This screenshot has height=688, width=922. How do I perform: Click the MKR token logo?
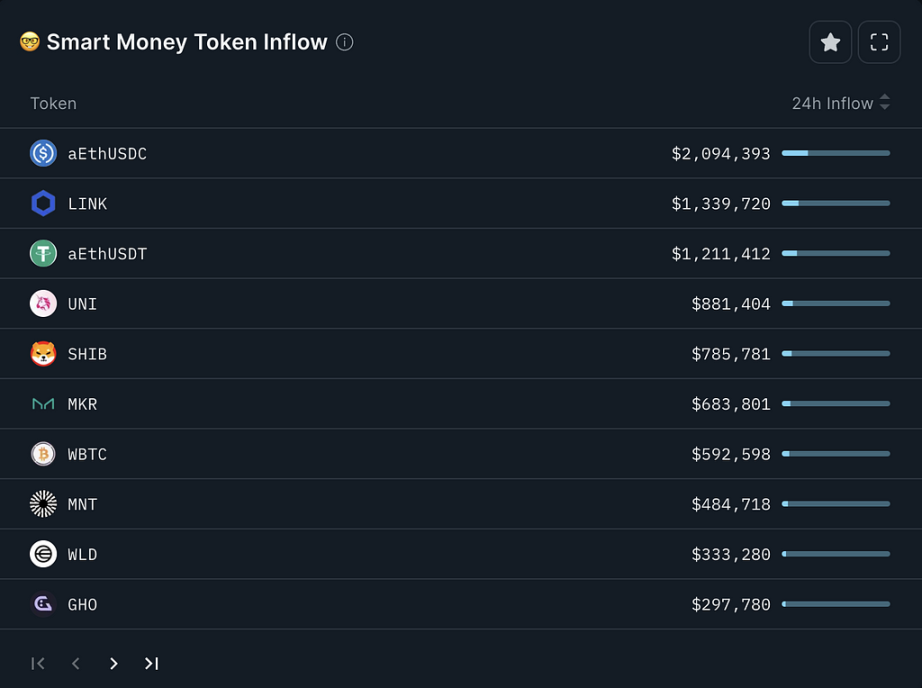[43, 404]
